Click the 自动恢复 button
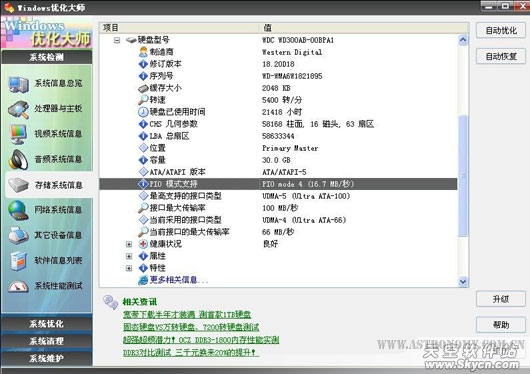The width and height of the screenshot is (530, 374). pyautogui.click(x=501, y=56)
